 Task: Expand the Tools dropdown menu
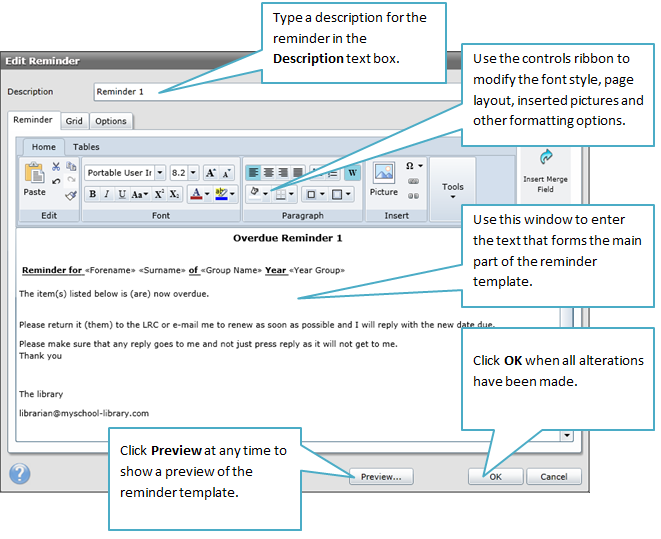(453, 190)
